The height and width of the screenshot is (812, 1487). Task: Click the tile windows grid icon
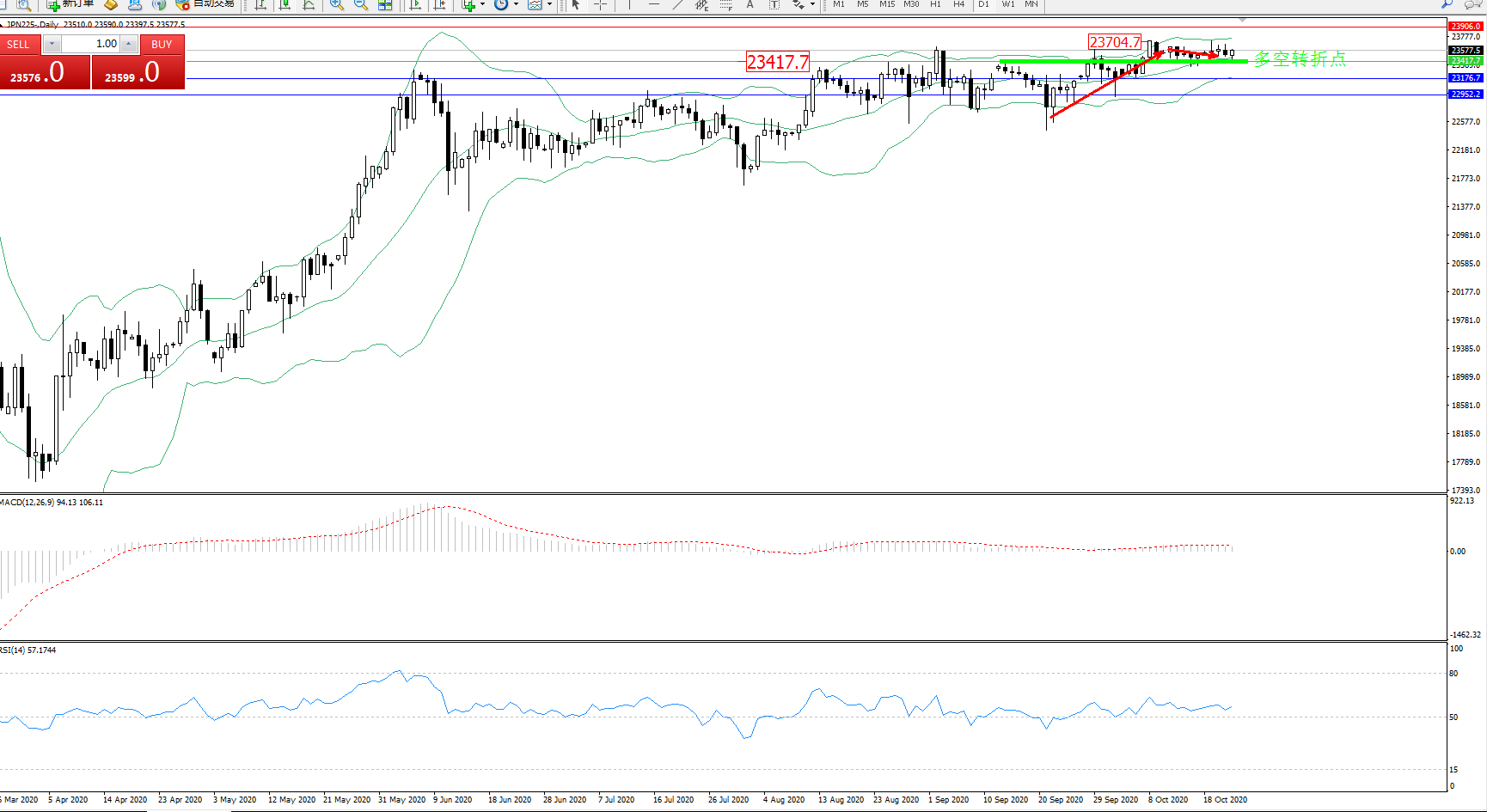385,4
